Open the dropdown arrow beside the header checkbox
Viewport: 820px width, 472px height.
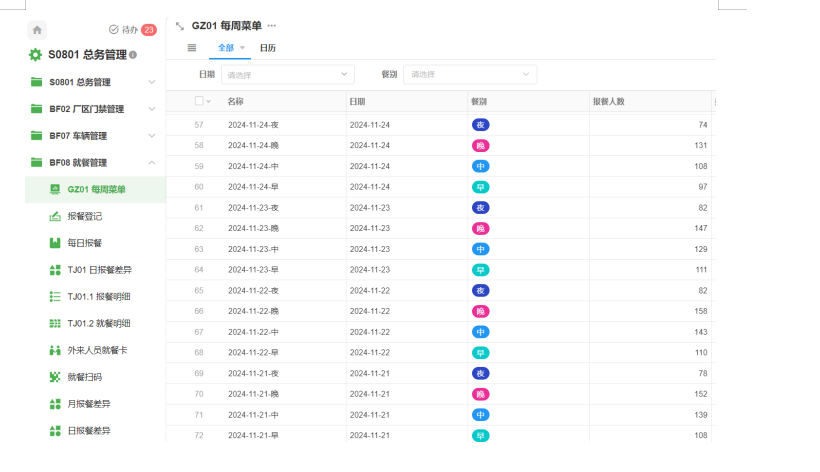click(209, 101)
